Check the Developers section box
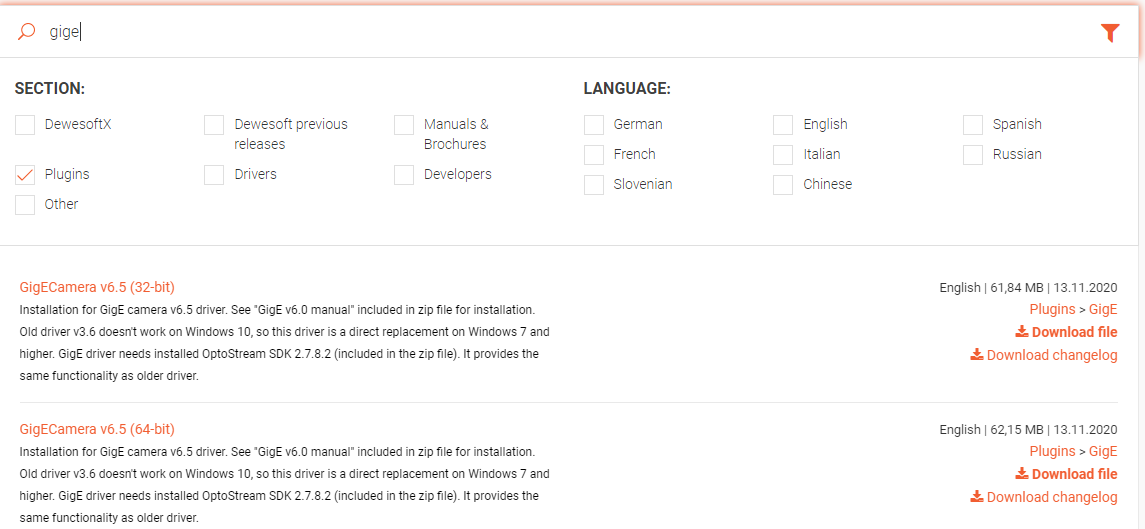 click(404, 175)
